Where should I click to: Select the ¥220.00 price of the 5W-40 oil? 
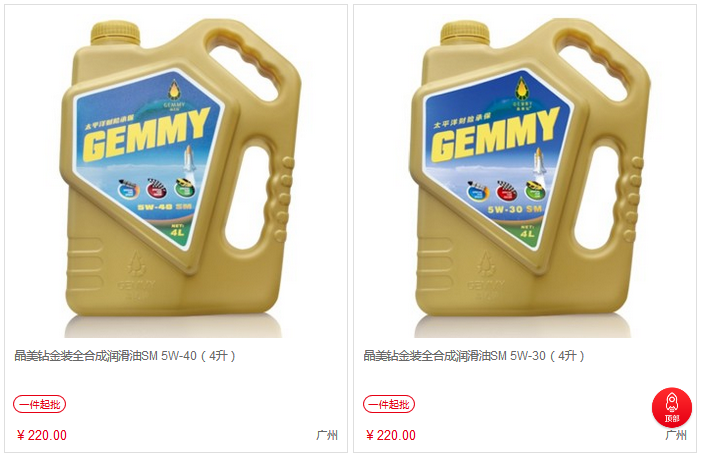[42, 435]
